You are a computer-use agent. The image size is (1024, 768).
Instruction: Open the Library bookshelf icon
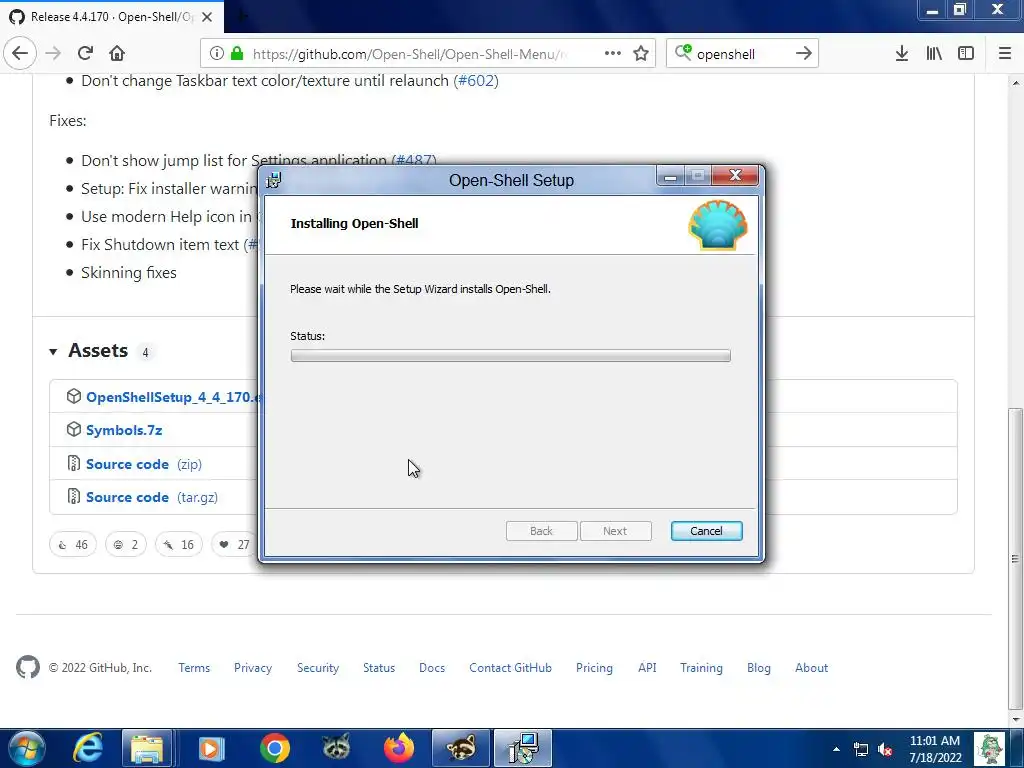pos(934,54)
